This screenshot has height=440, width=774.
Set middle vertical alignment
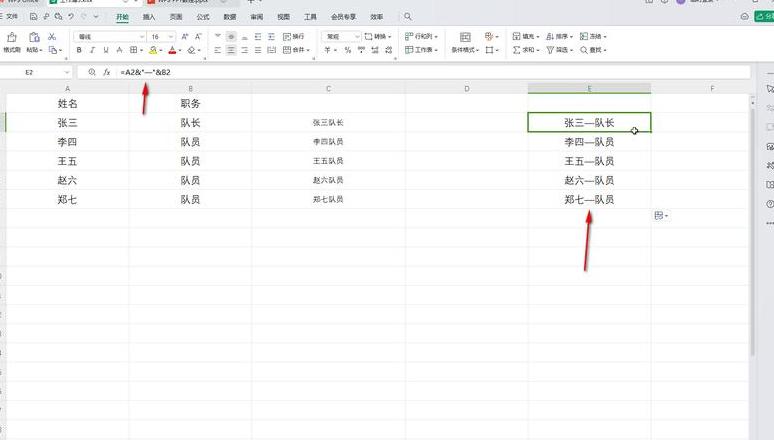pos(231,37)
